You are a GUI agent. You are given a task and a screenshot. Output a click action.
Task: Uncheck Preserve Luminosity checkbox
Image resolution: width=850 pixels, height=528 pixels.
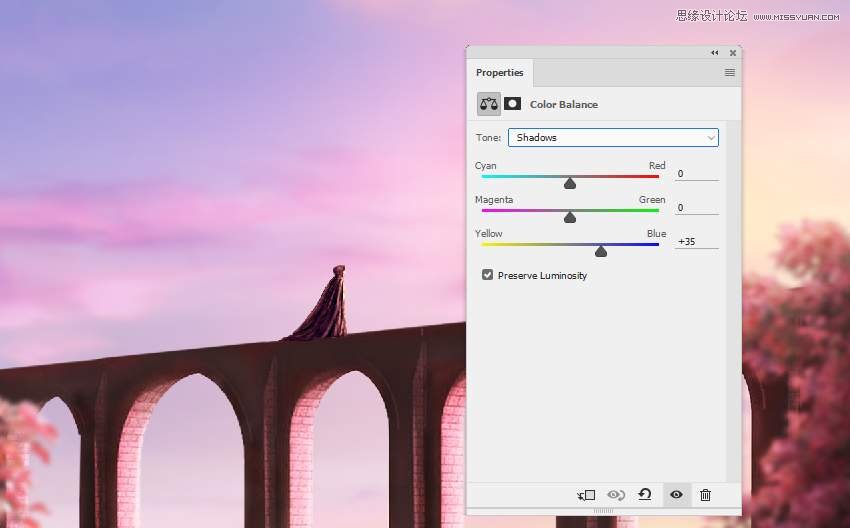[487, 275]
